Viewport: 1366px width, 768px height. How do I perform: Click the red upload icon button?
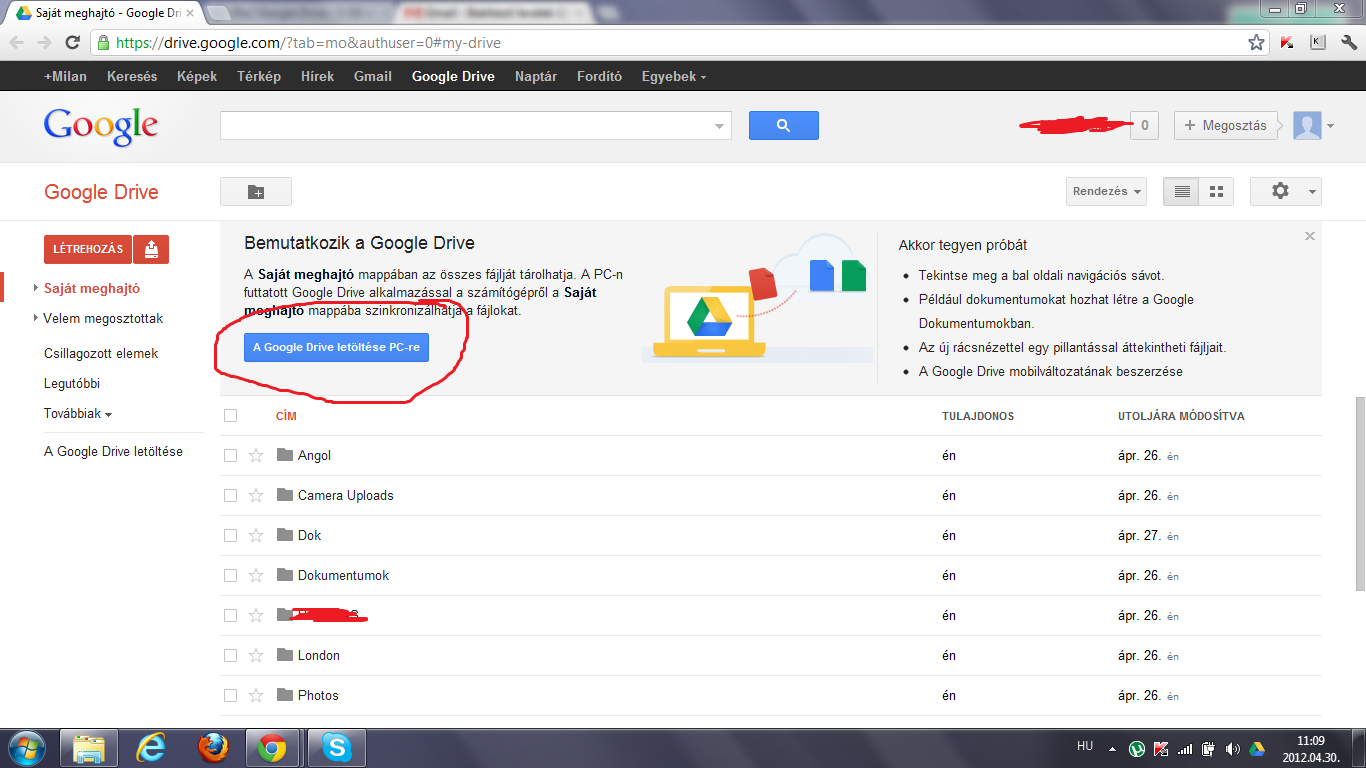click(x=151, y=249)
